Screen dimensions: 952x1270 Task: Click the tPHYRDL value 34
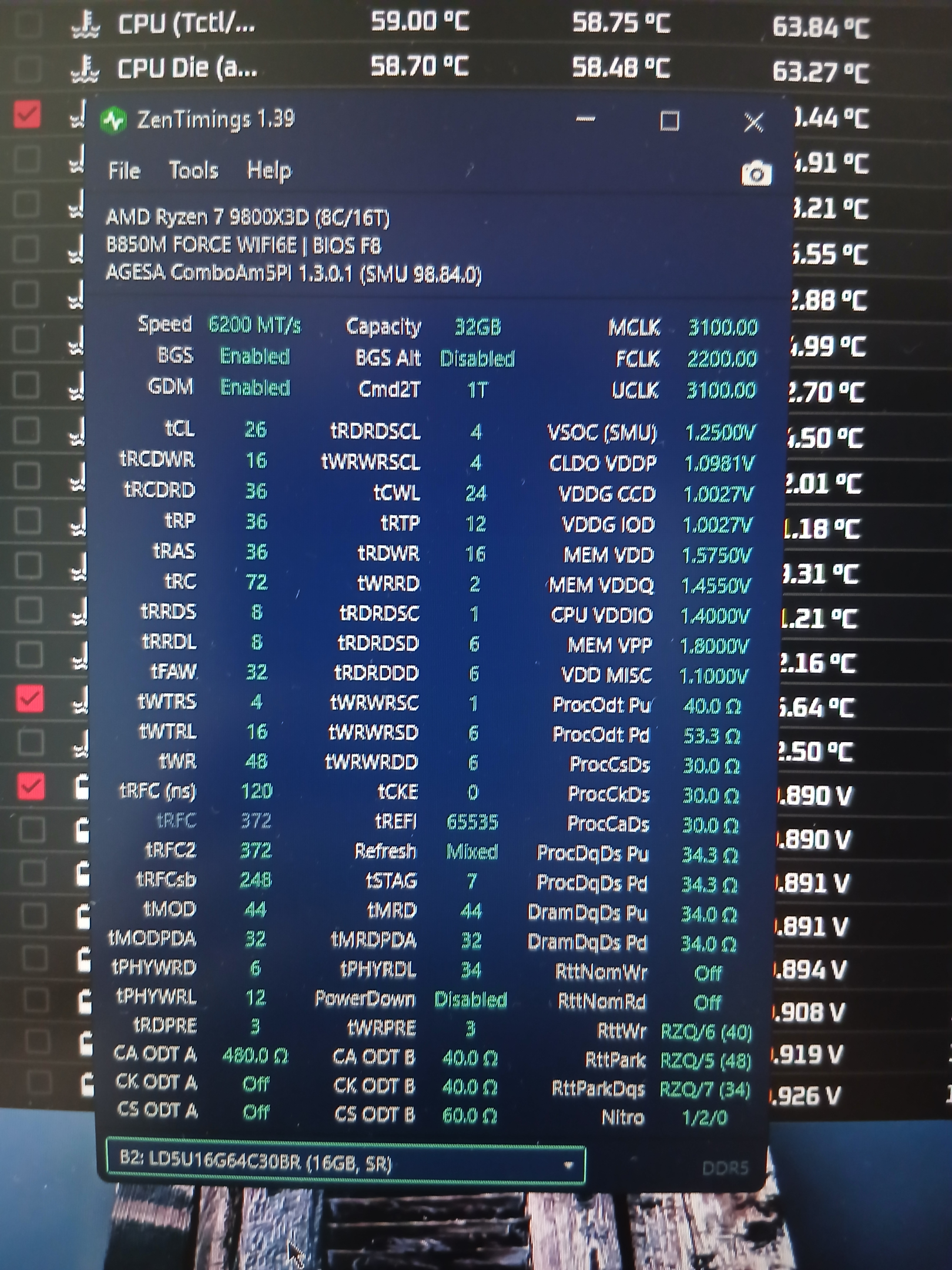click(x=471, y=970)
